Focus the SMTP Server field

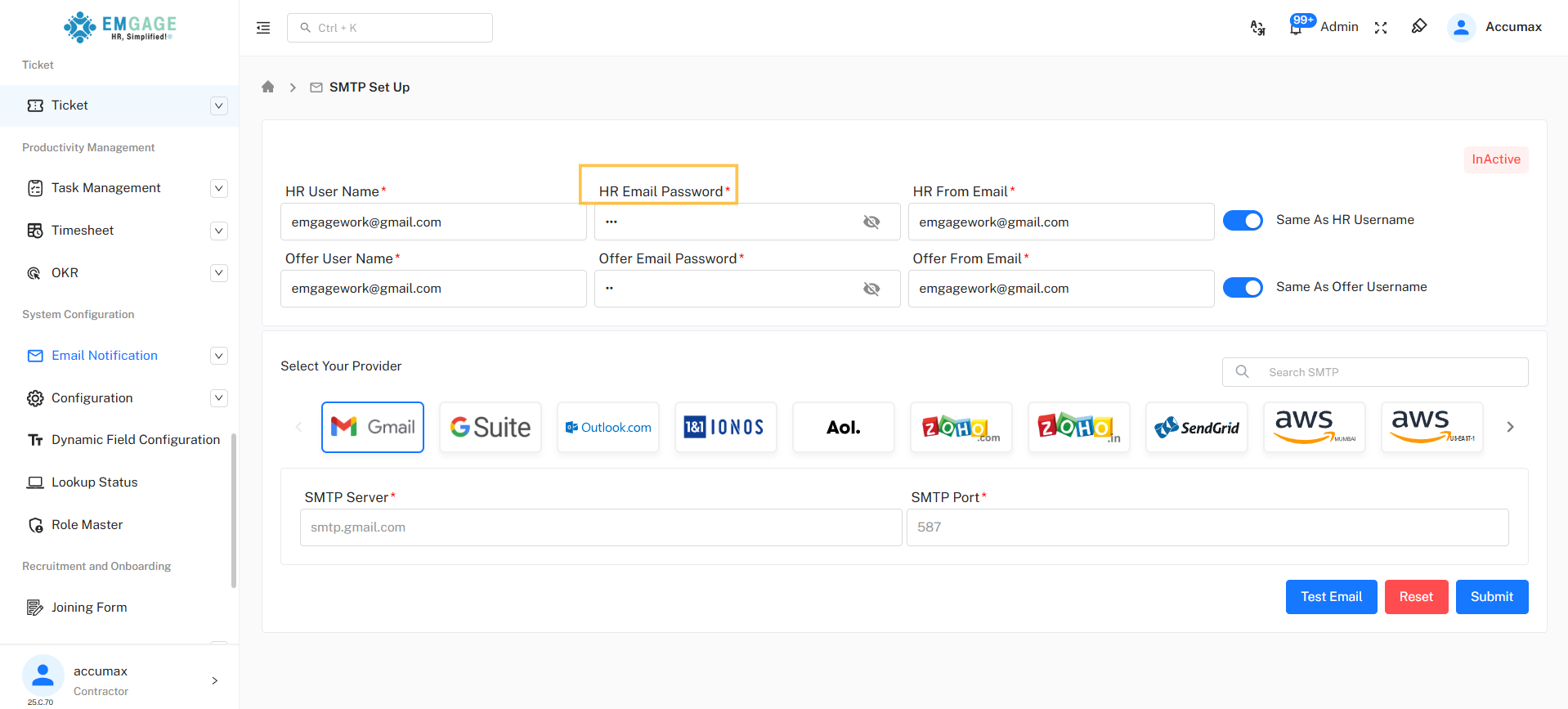pyautogui.click(x=601, y=527)
